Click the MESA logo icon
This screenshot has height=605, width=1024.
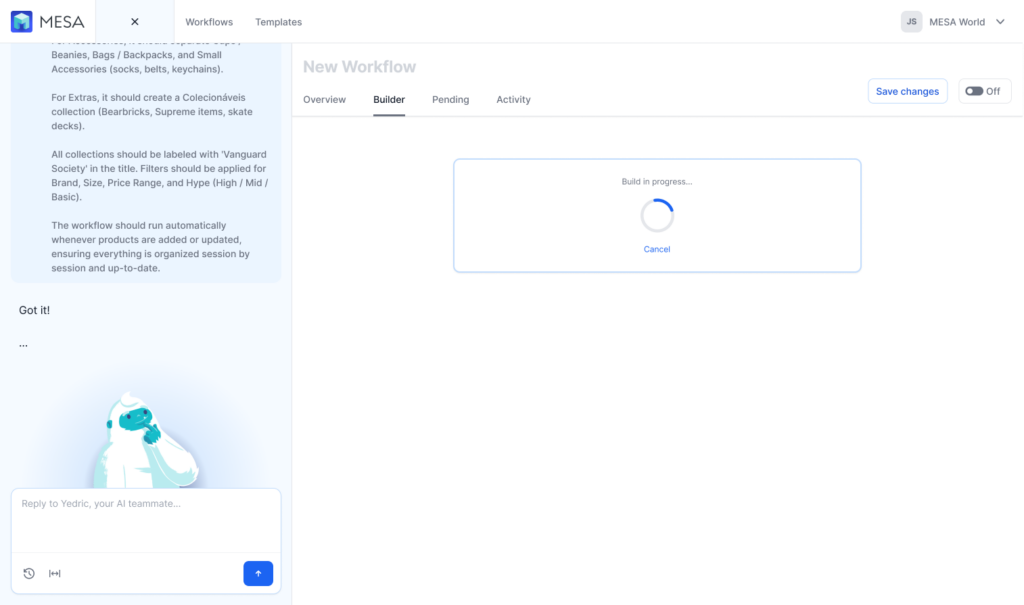coord(22,21)
